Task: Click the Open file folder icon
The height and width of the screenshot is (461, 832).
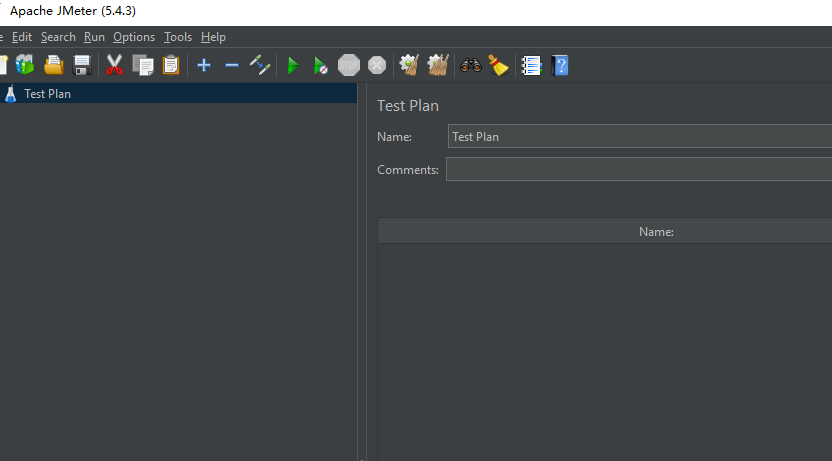Action: [x=54, y=65]
